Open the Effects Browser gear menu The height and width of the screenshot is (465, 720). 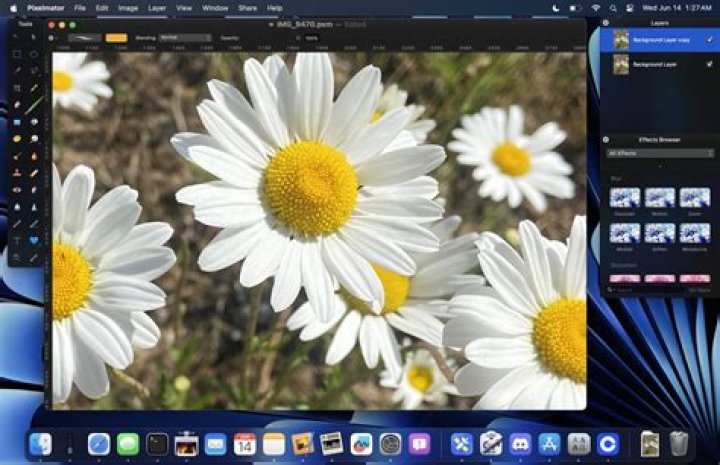point(606,140)
